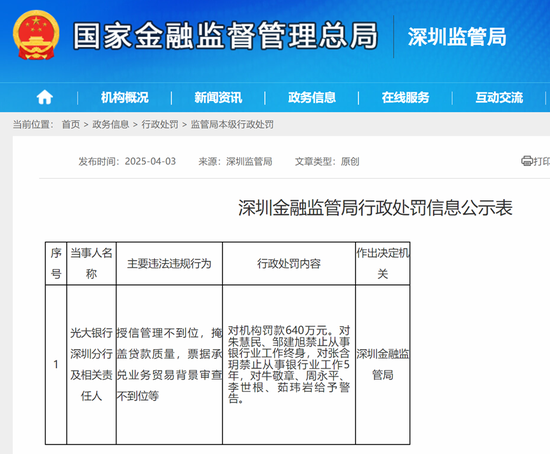The image size is (550, 454).
Task: Click the page title 深圳金融监管局行政处罚信息公示表
Action: (x=375, y=208)
